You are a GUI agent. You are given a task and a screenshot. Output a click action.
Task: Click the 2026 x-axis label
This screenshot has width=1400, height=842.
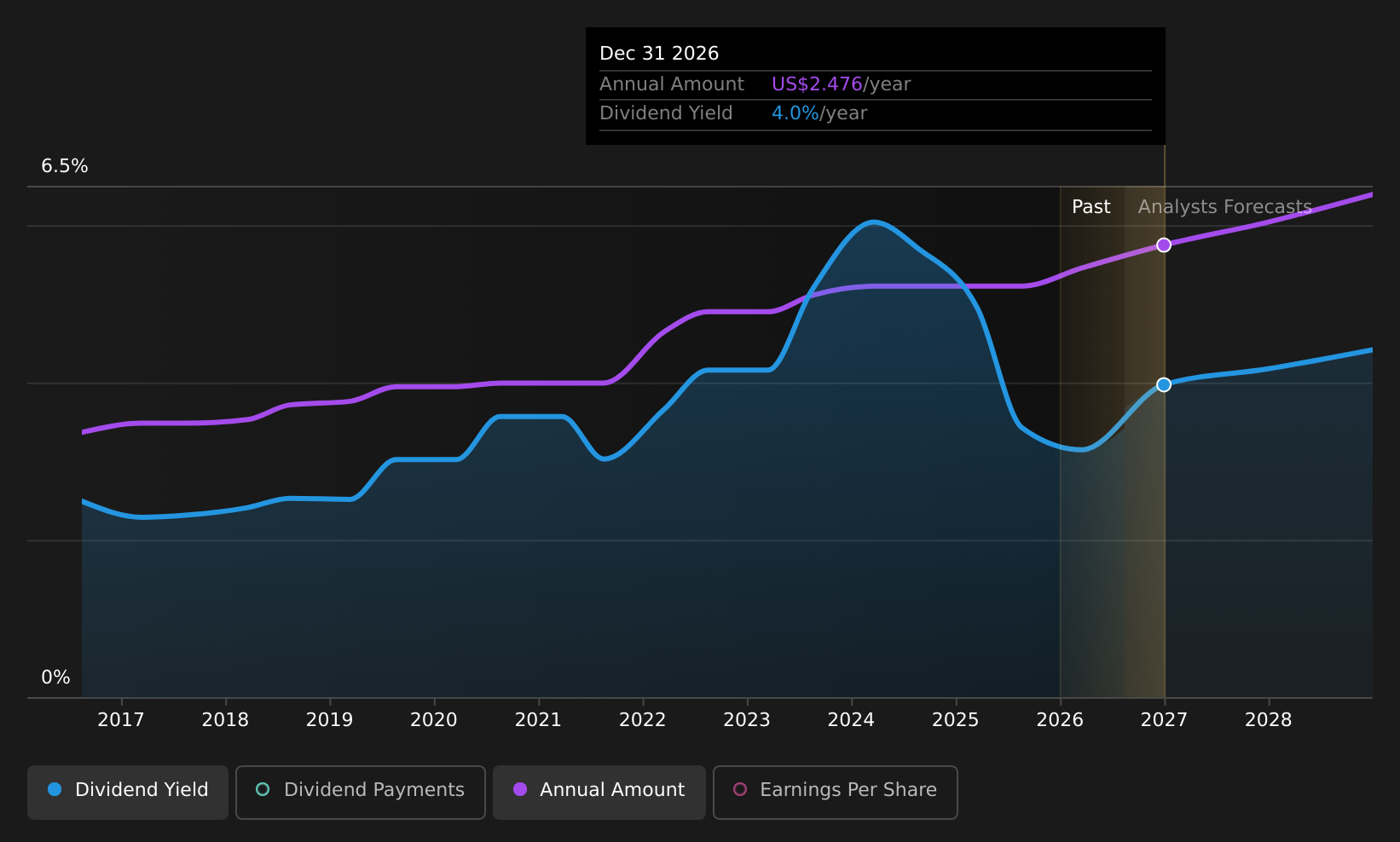pyautogui.click(x=1060, y=720)
